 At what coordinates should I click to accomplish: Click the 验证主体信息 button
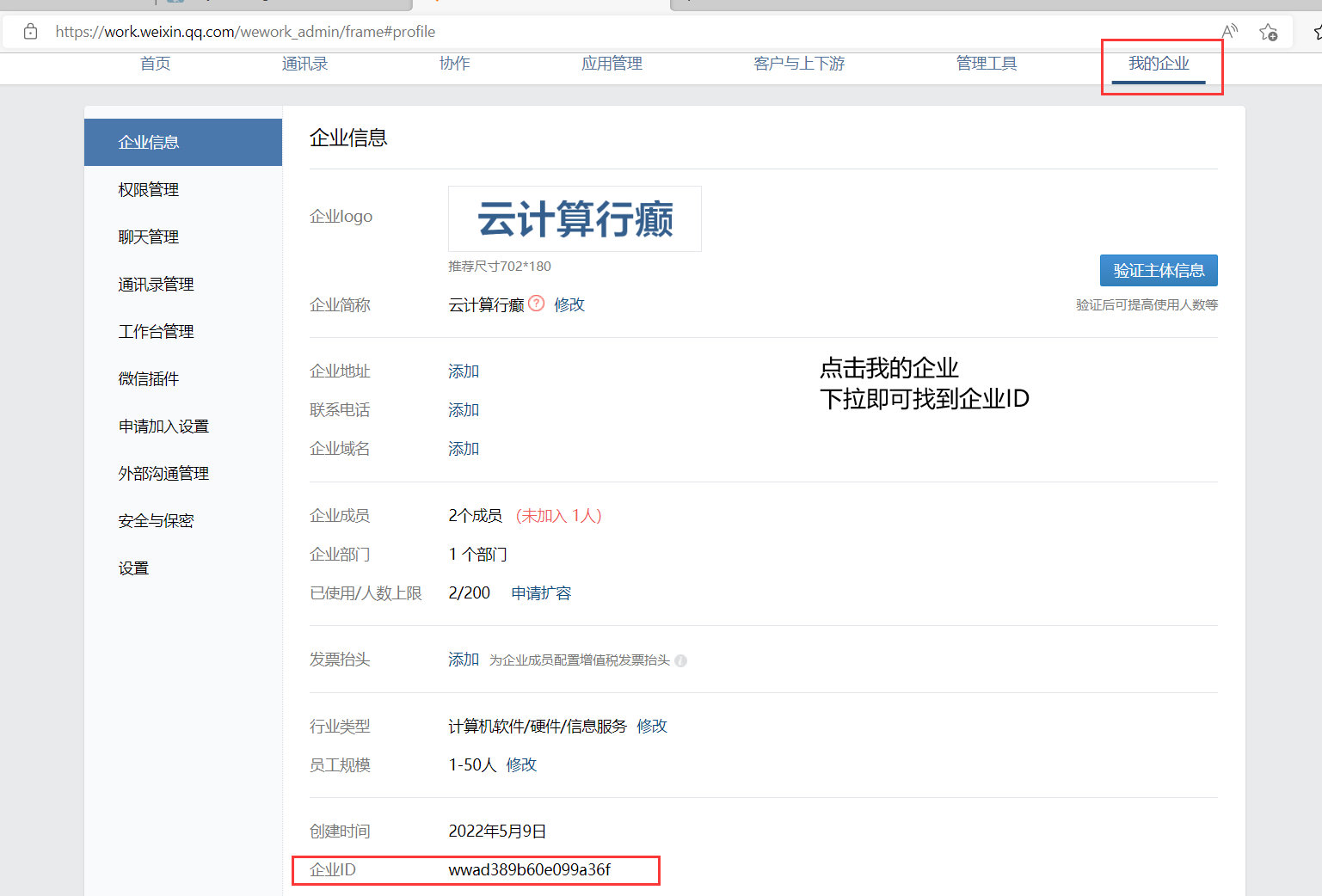1159,270
